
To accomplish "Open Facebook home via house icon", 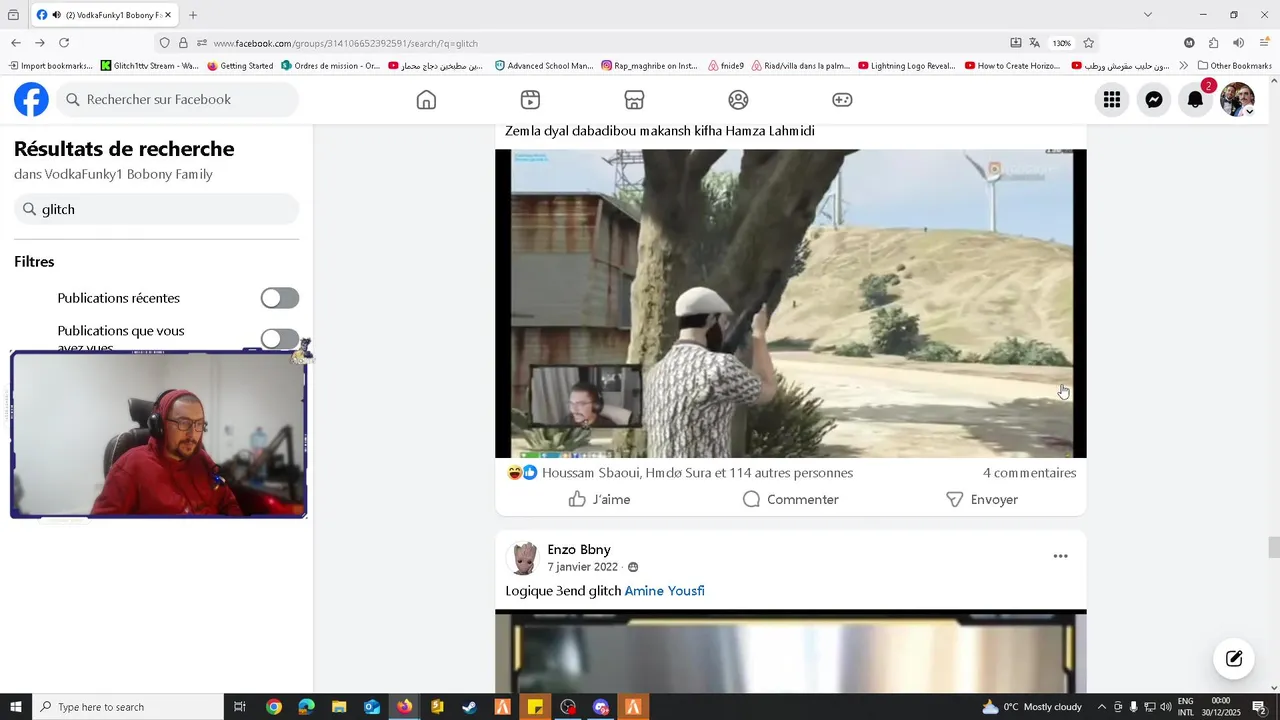I will point(426,100).
